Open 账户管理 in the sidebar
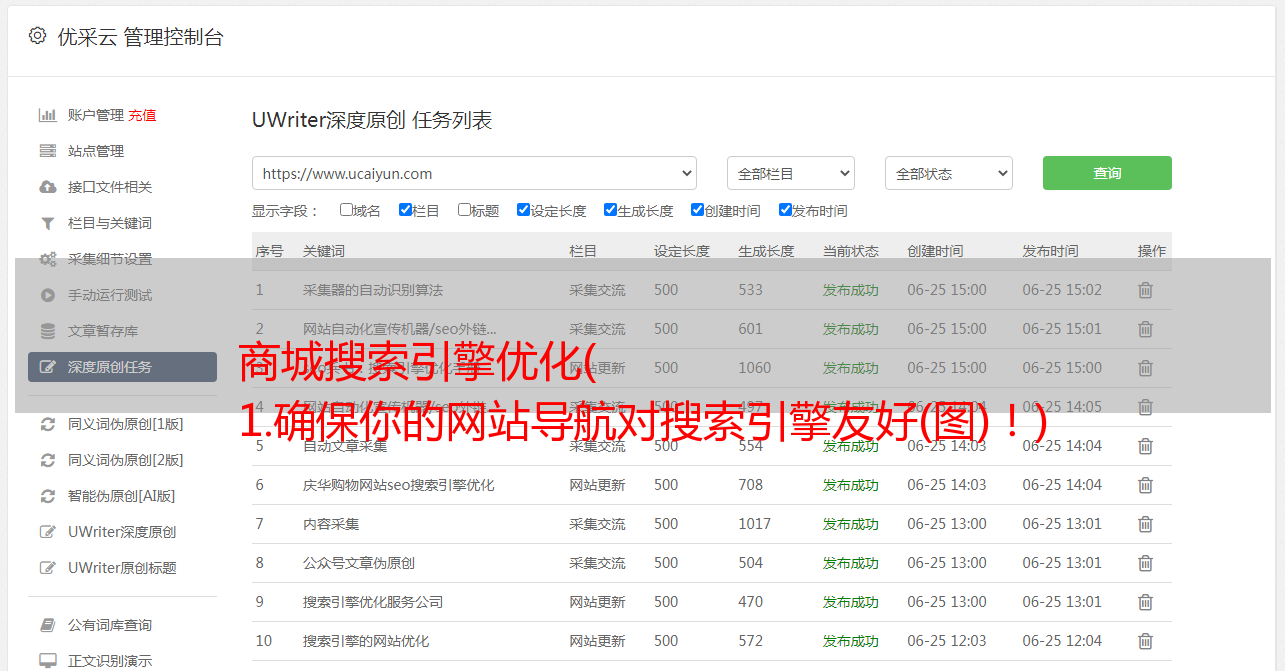The height and width of the screenshot is (671, 1285). click(x=96, y=115)
